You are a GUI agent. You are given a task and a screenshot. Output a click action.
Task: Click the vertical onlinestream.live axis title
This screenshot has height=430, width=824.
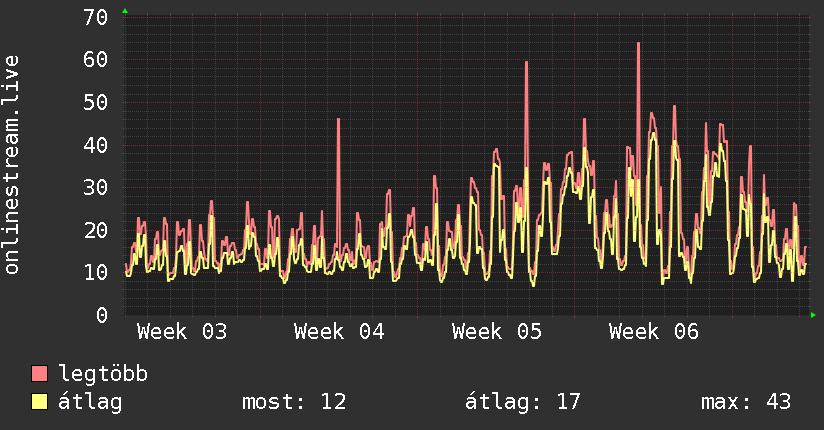pos(12,165)
